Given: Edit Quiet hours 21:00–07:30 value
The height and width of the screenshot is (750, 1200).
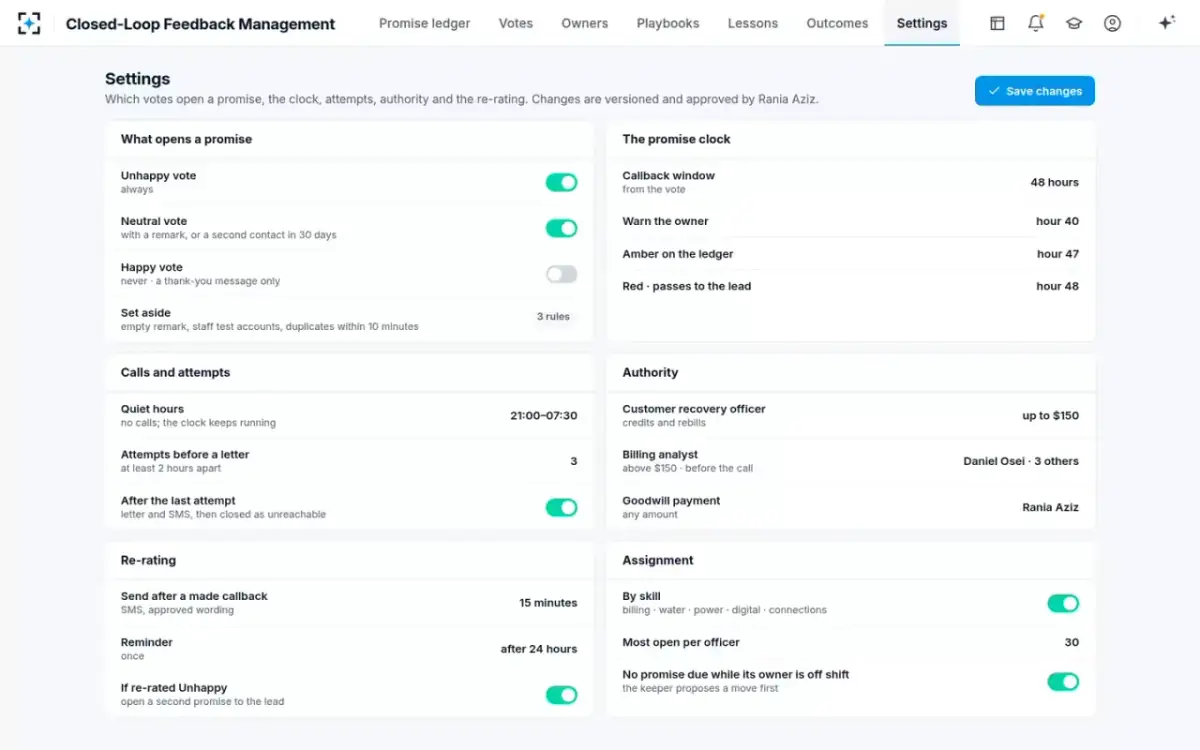Looking at the screenshot, I should (544, 416).
